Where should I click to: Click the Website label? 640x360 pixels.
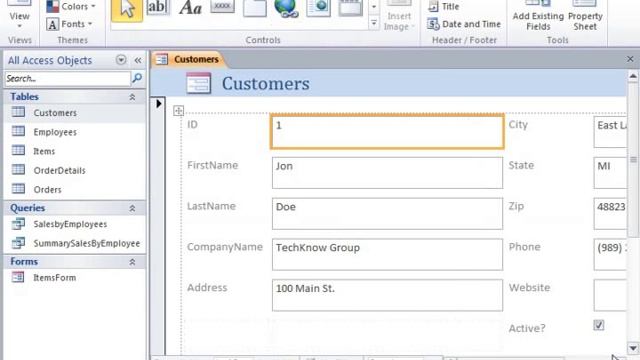[529, 288]
